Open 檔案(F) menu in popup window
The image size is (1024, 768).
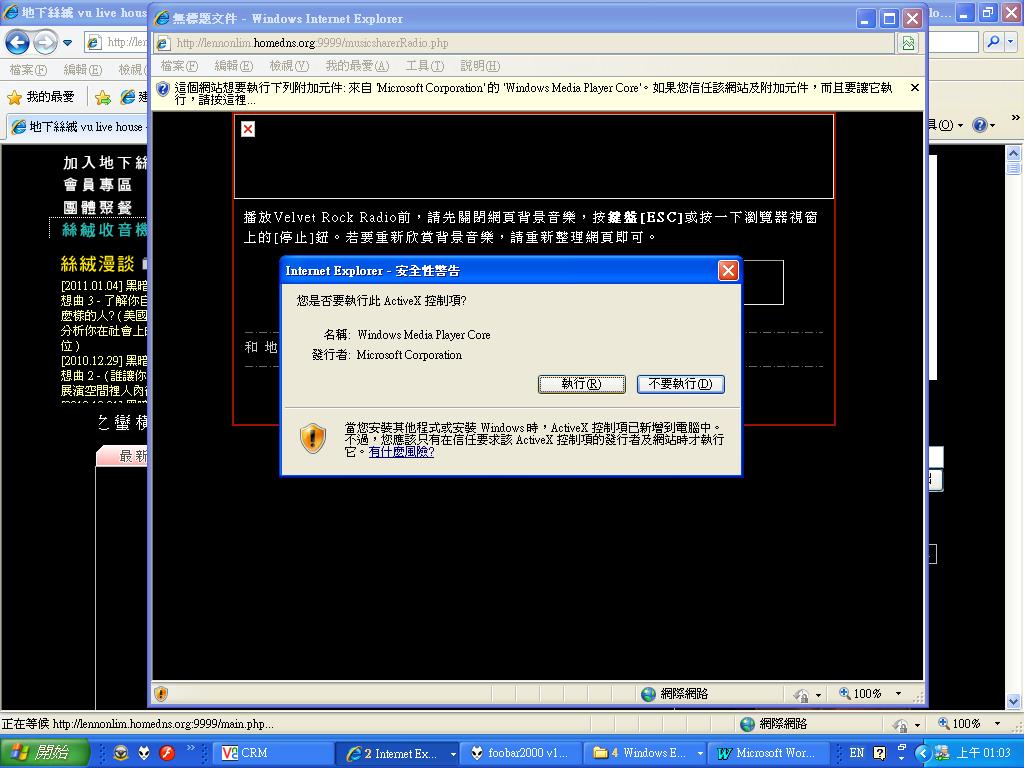coord(179,66)
